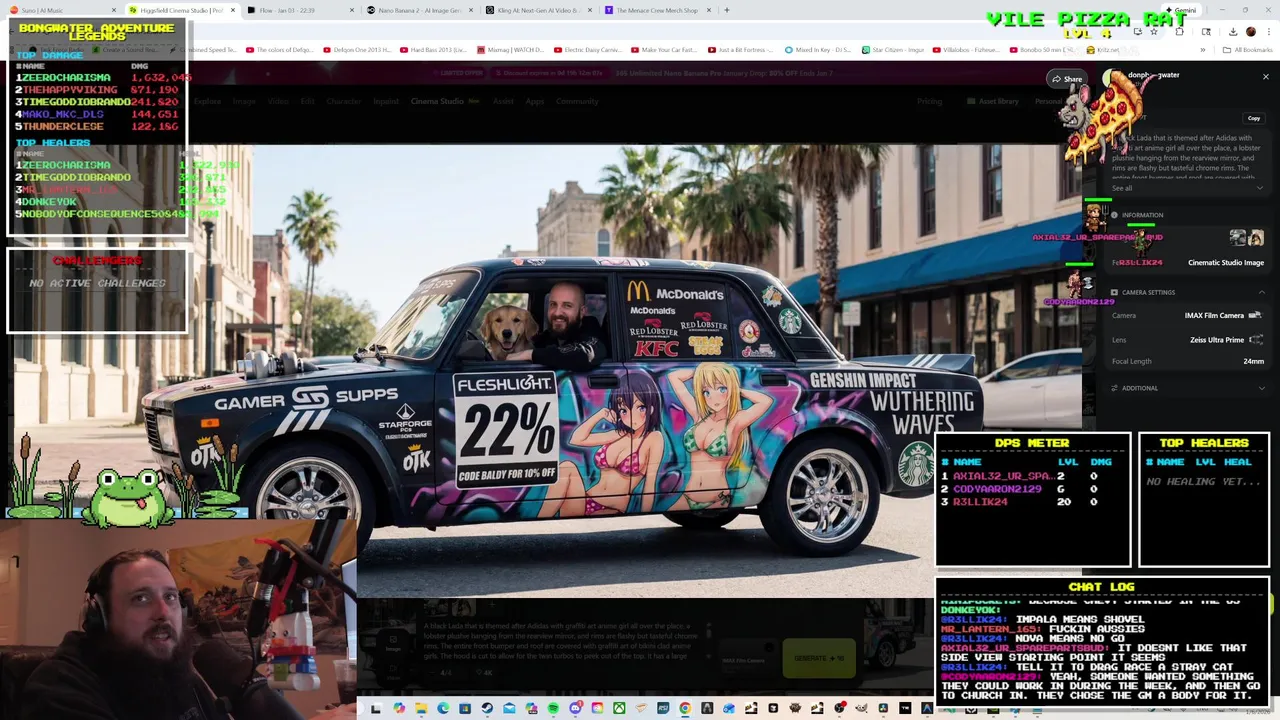The width and height of the screenshot is (1280, 720).
Task: Click the Camera Settings camera icon
Action: click(x=1114, y=292)
